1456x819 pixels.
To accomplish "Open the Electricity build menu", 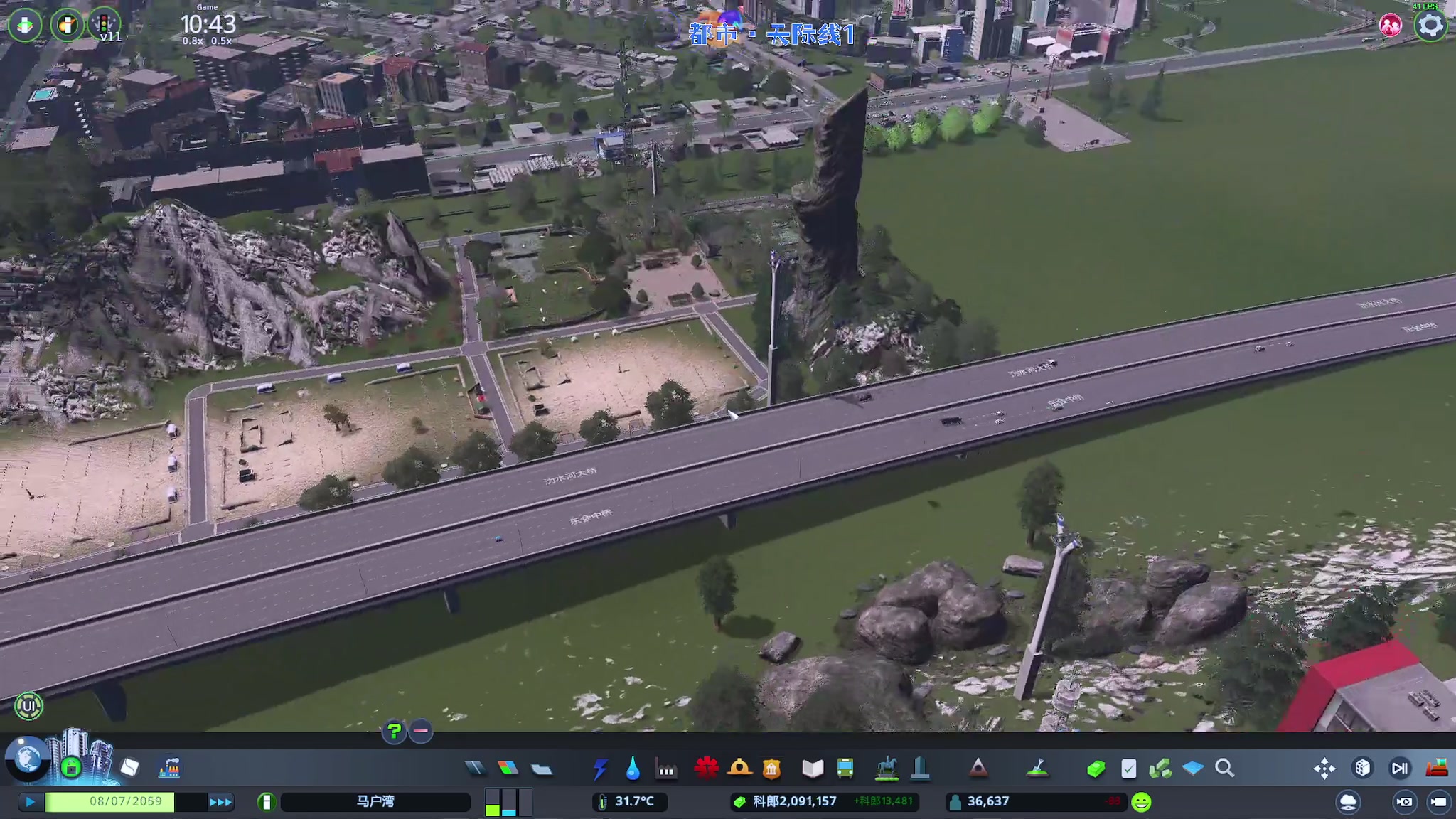I will point(600,769).
